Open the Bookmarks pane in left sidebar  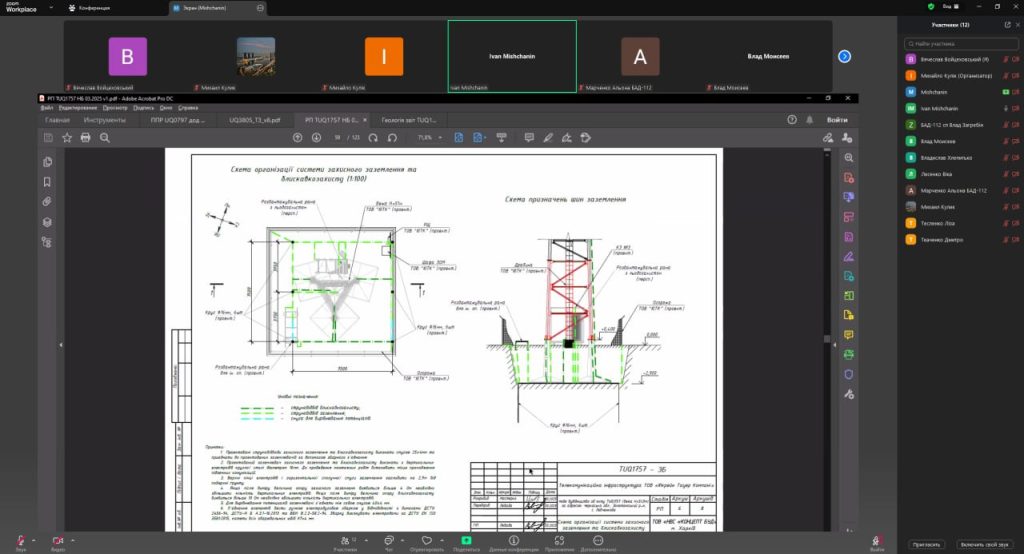pyautogui.click(x=47, y=182)
